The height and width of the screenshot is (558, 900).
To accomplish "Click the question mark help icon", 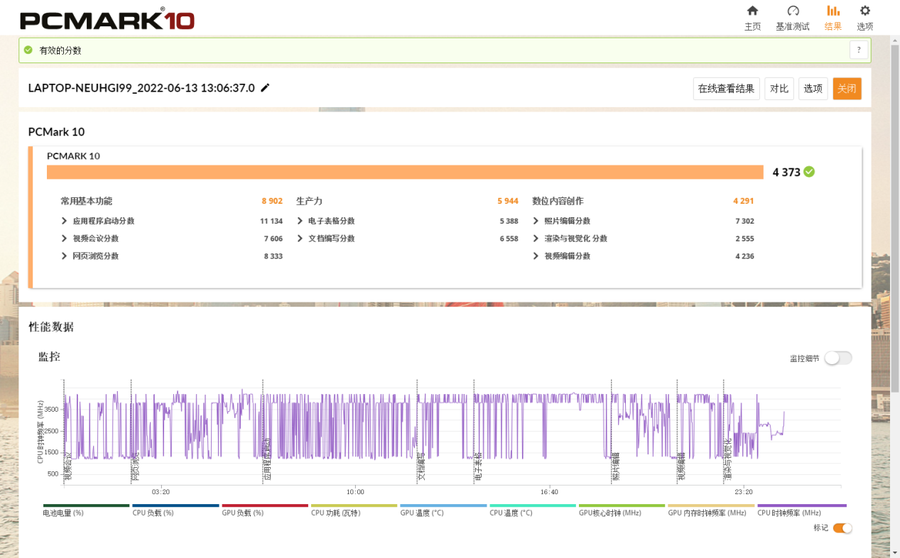I will click(858, 50).
